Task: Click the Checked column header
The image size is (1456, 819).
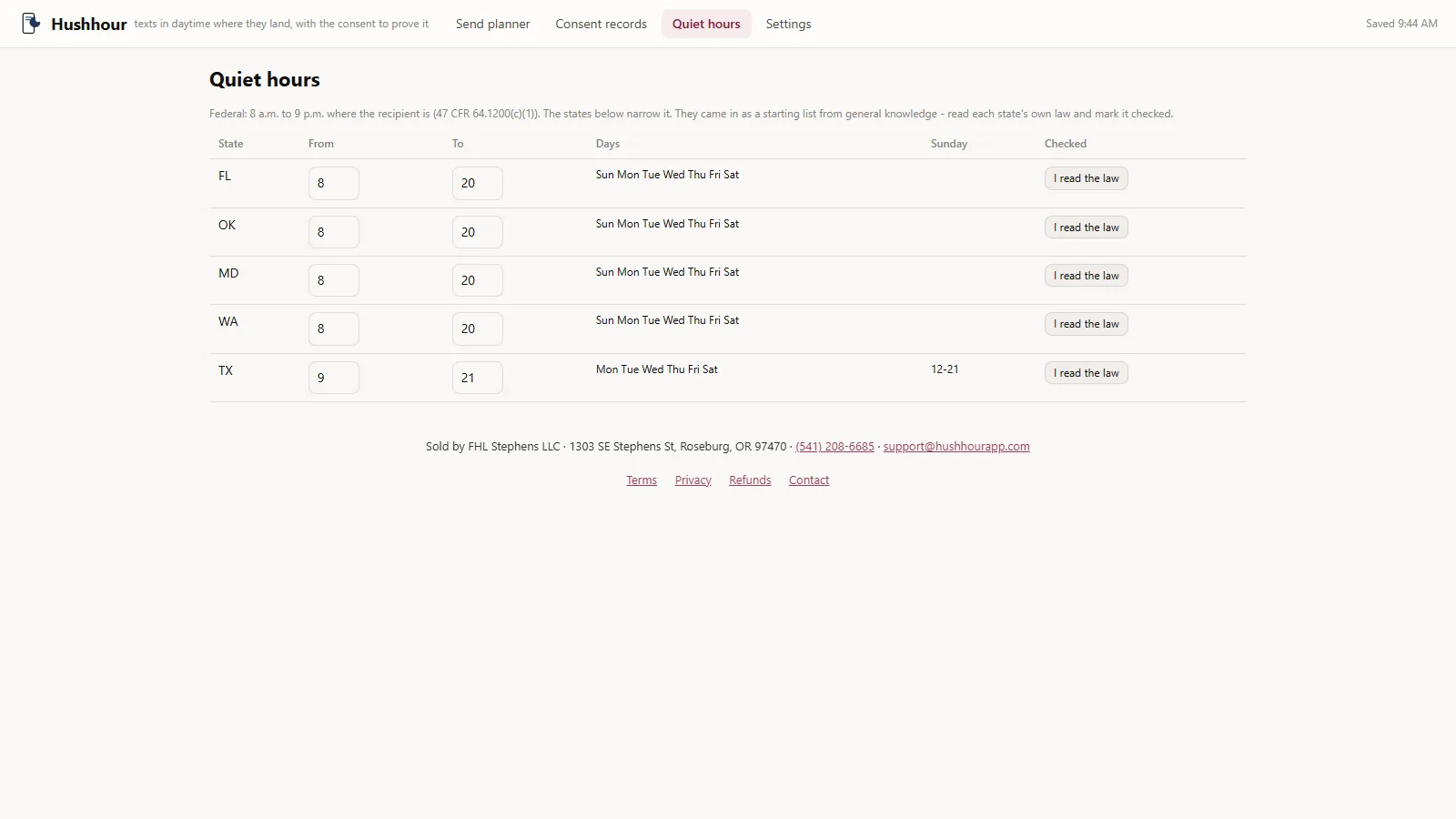Action: point(1066,144)
